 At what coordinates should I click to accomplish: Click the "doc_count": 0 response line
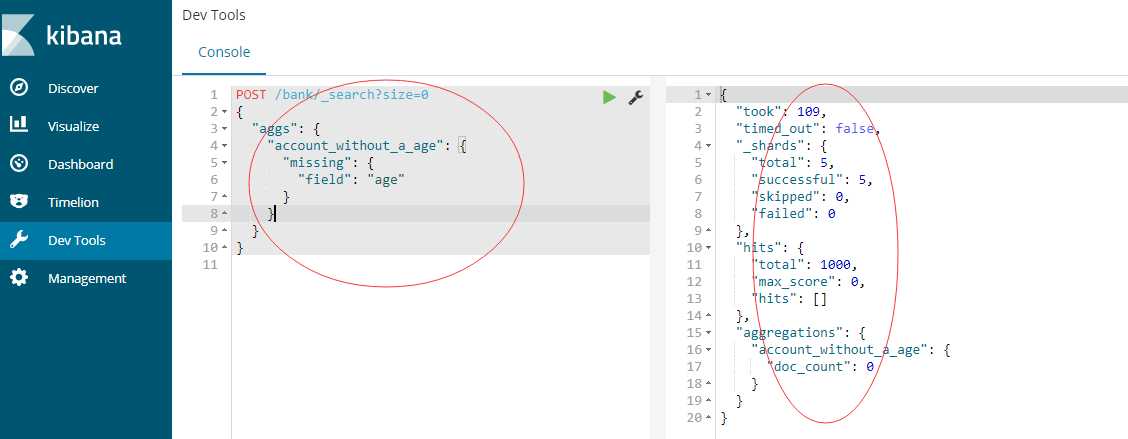pos(820,366)
